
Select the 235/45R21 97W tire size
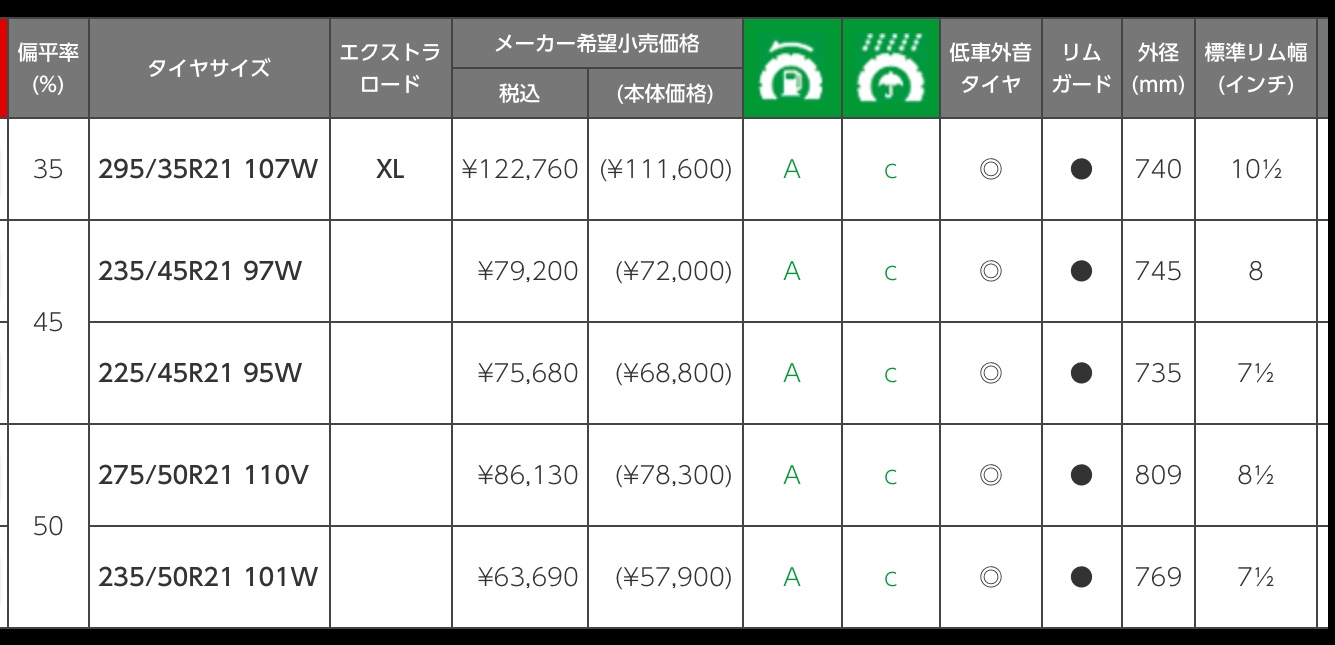coord(200,272)
